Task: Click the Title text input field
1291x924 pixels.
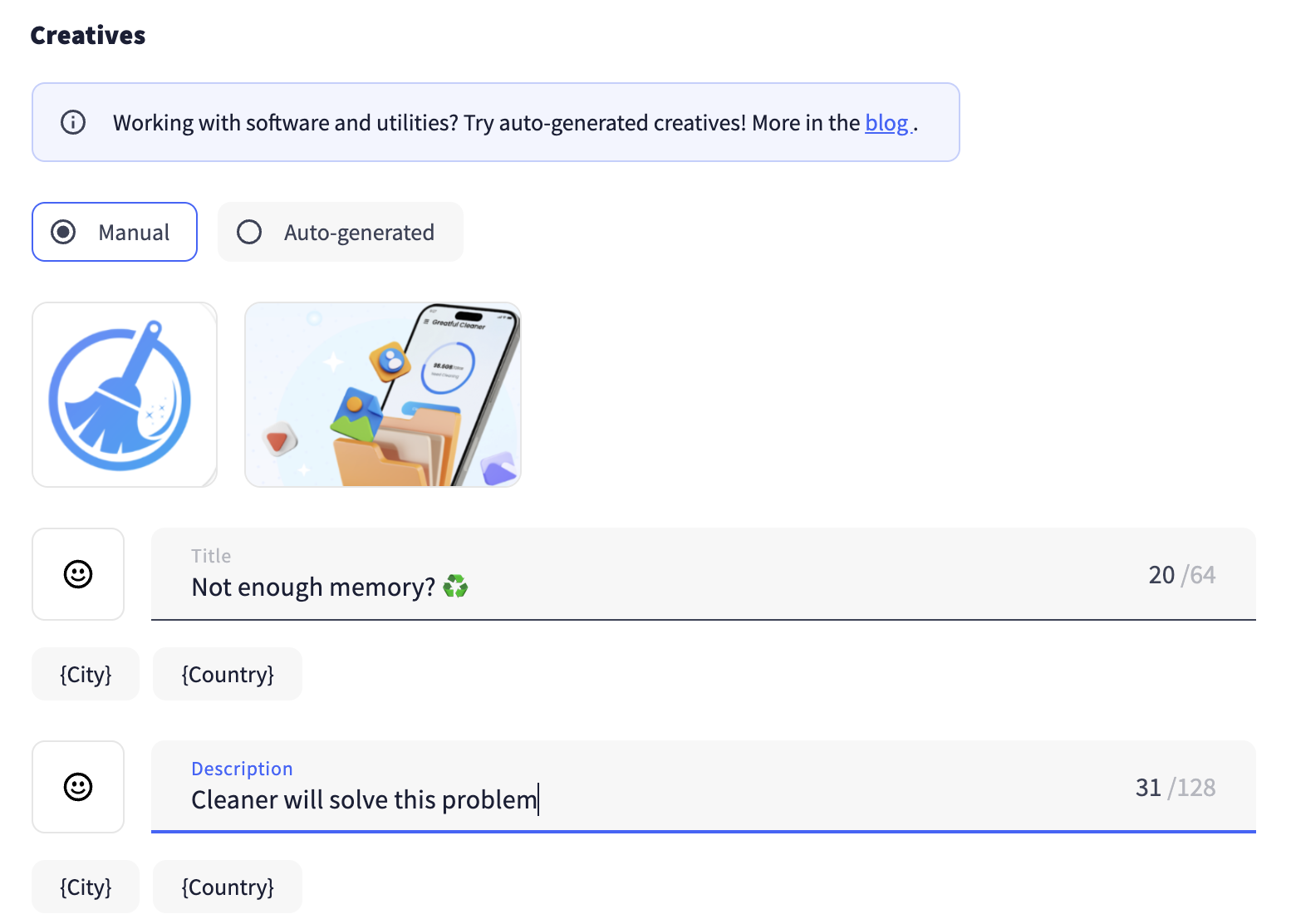Action: click(x=665, y=587)
